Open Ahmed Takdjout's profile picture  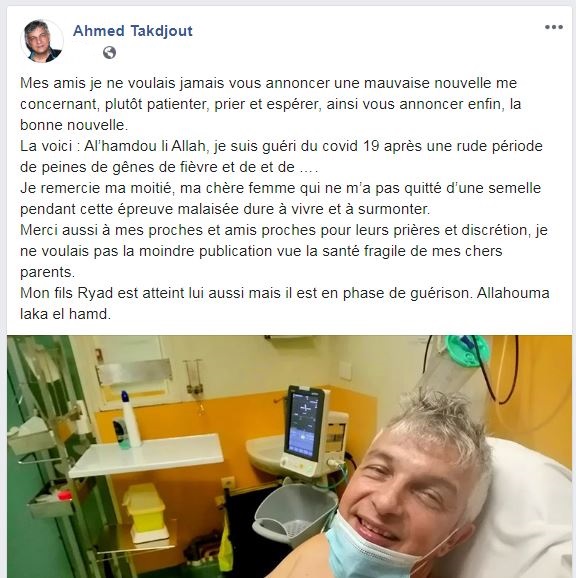[x=42, y=41]
